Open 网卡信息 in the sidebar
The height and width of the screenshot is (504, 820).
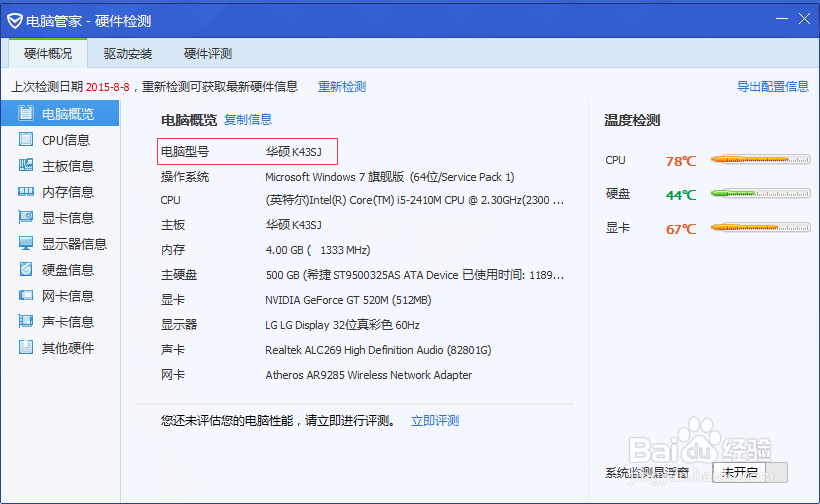60,296
